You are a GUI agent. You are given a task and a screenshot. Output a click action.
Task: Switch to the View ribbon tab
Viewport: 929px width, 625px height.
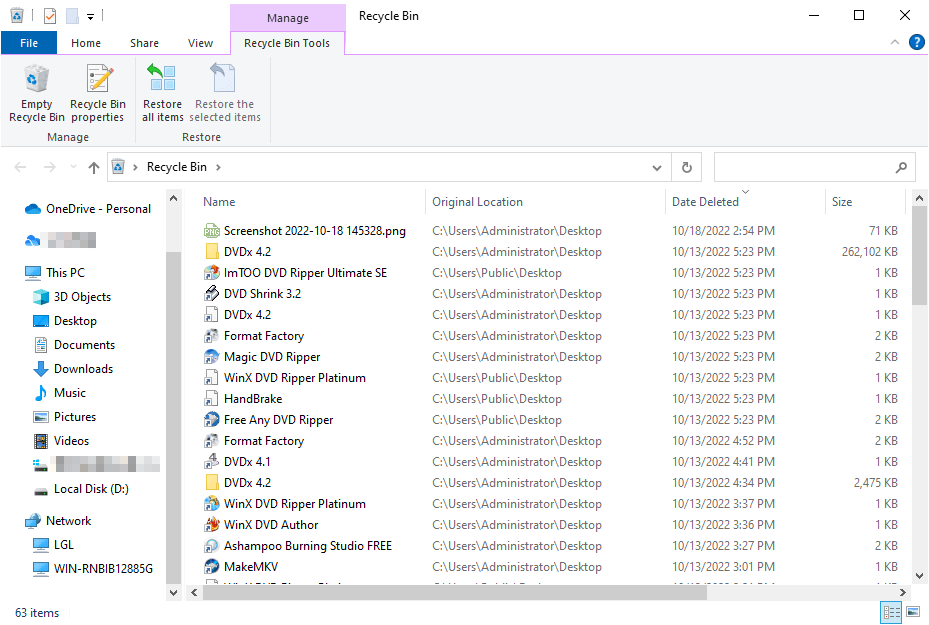(x=200, y=43)
